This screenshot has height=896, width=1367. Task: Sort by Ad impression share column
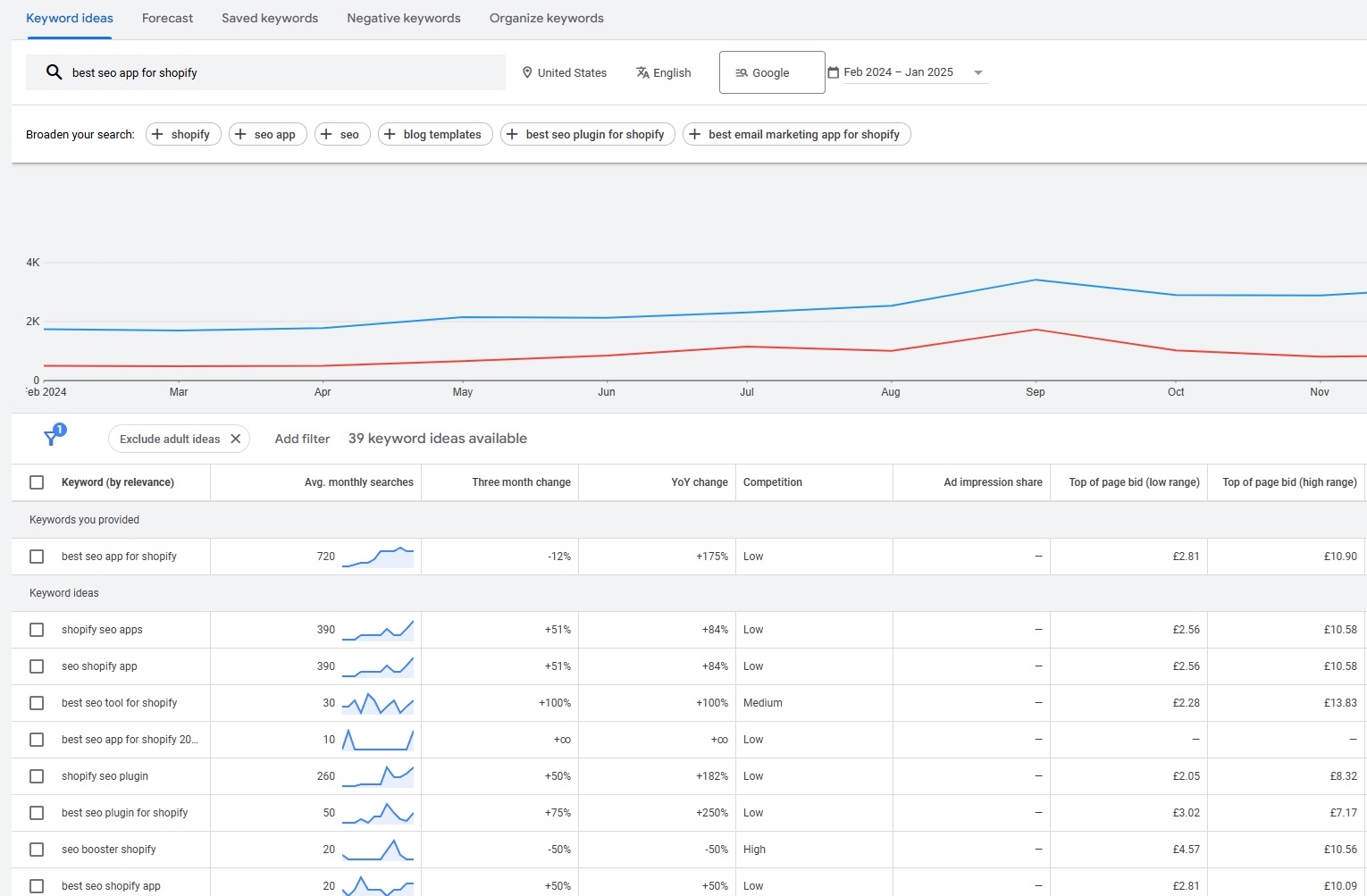[993, 482]
